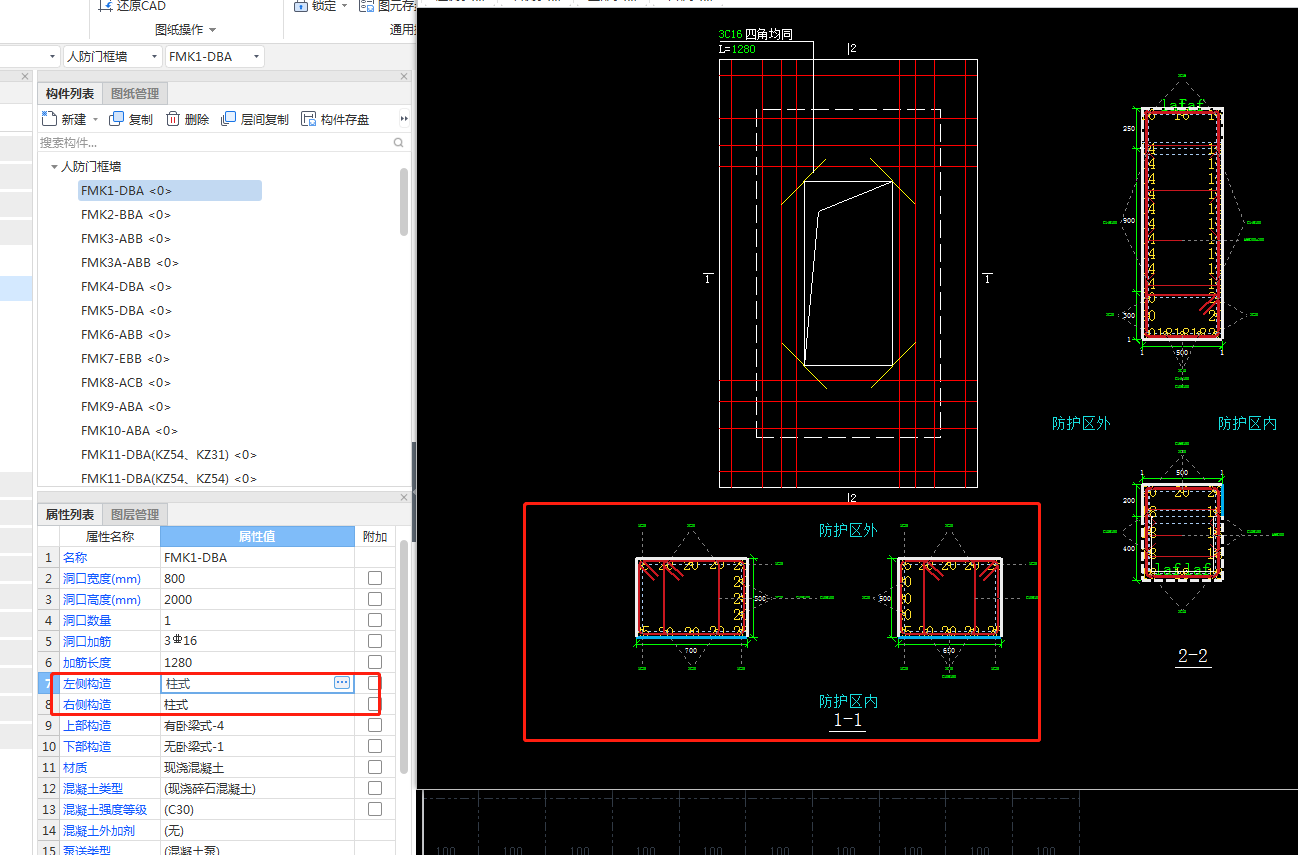Click the 附加 column header

[375, 537]
